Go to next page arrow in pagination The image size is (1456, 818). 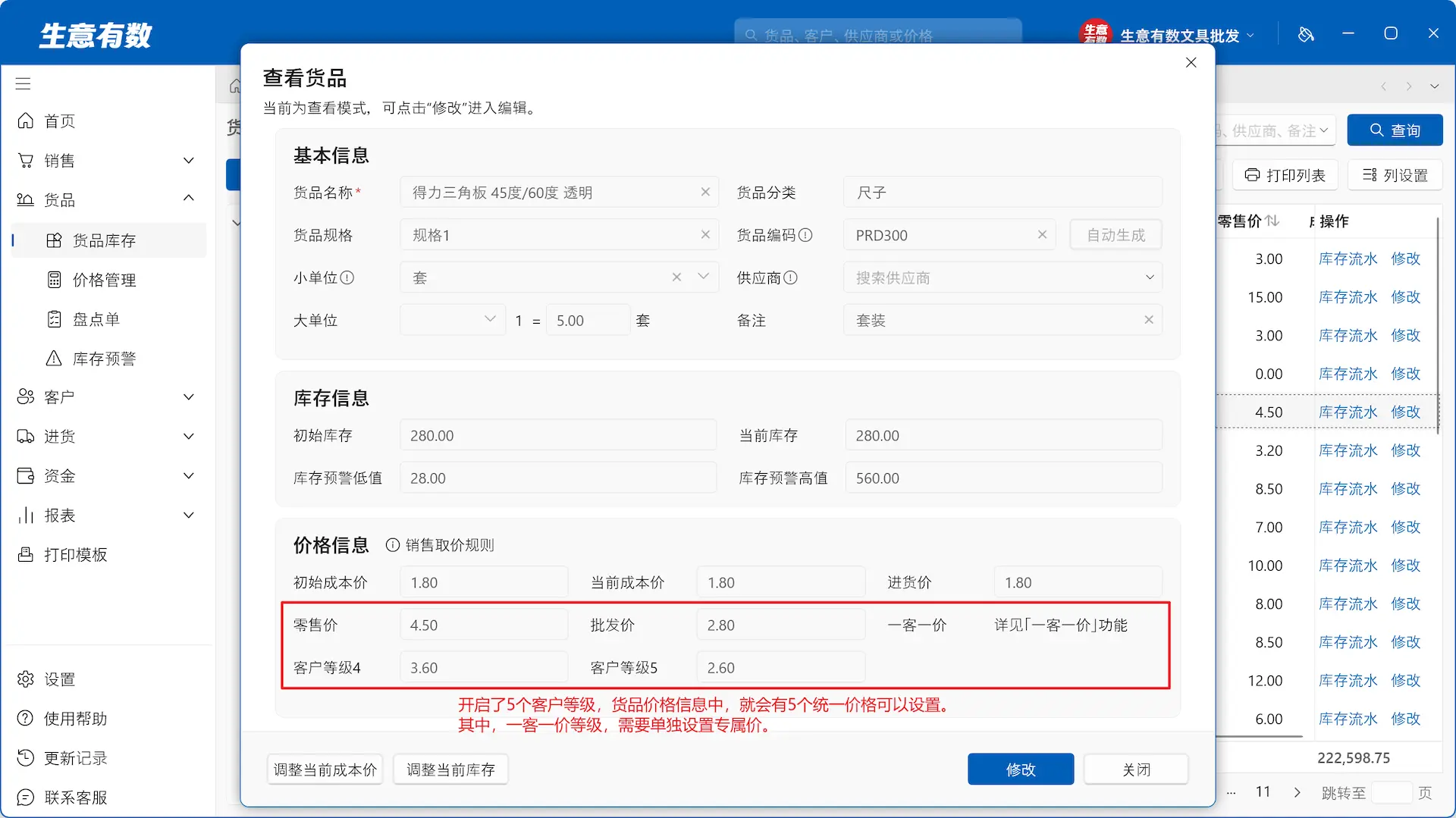coord(1297,792)
